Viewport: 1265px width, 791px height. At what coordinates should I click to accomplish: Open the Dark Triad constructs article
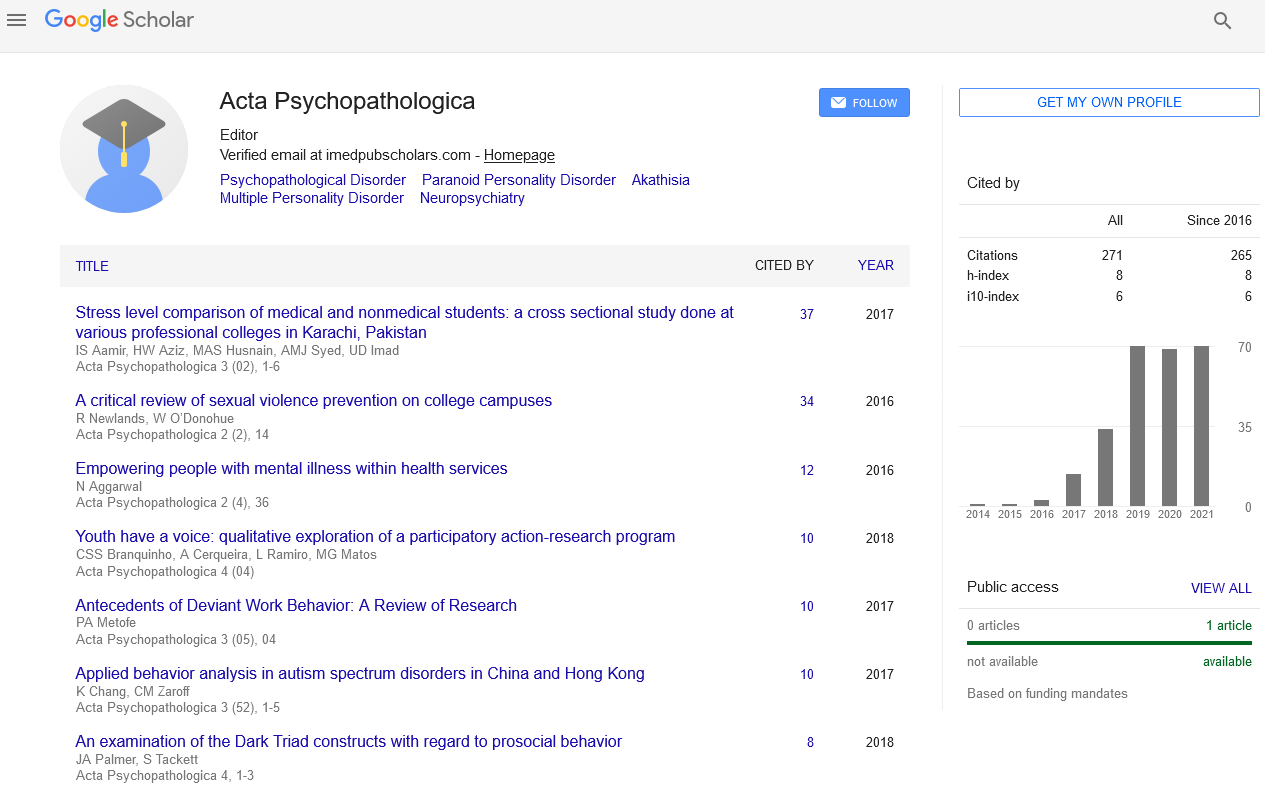349,742
